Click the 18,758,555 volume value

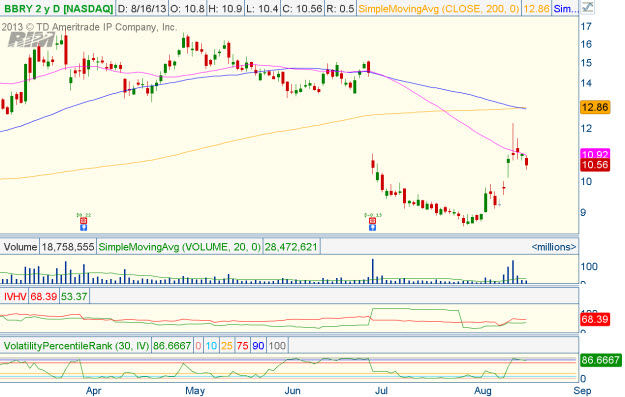pos(68,247)
